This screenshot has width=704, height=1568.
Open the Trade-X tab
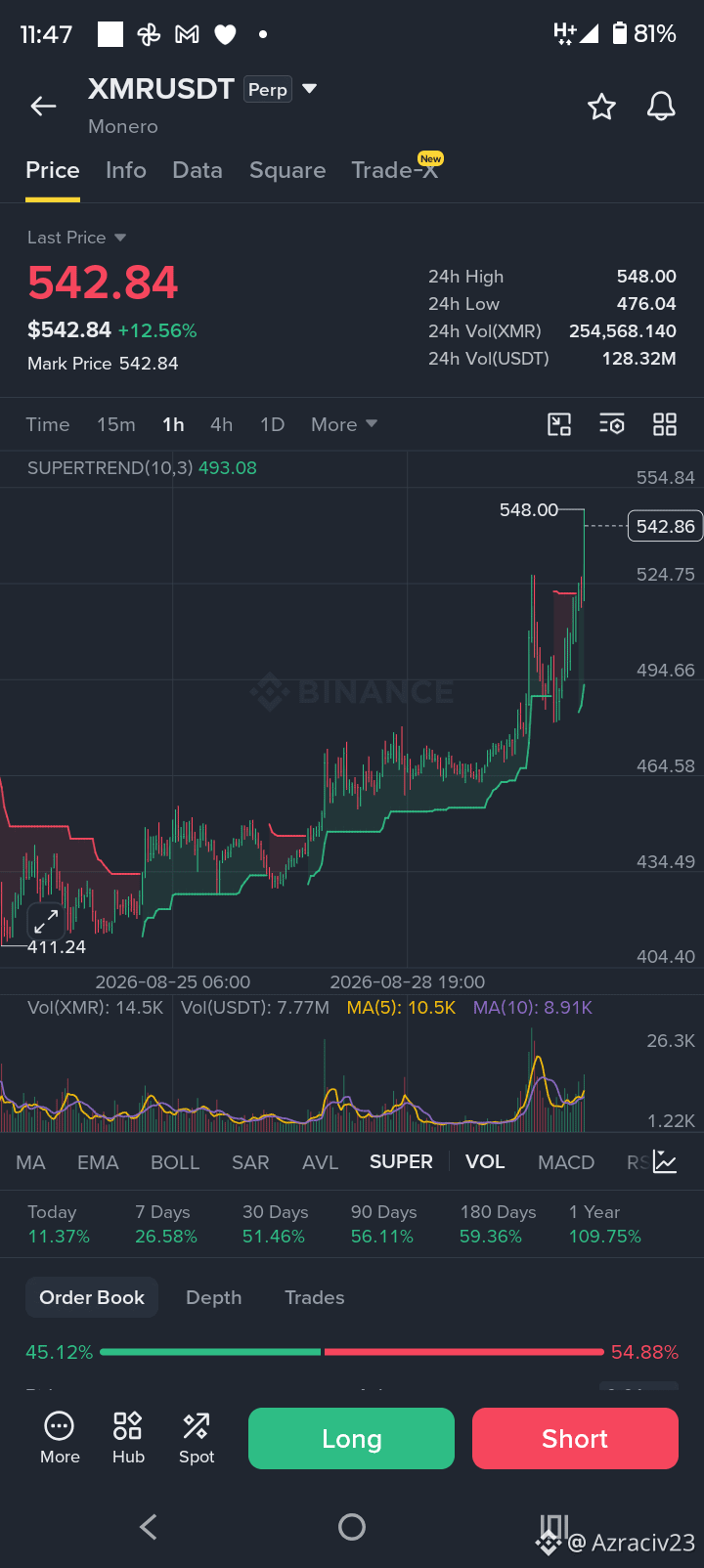[x=395, y=169]
